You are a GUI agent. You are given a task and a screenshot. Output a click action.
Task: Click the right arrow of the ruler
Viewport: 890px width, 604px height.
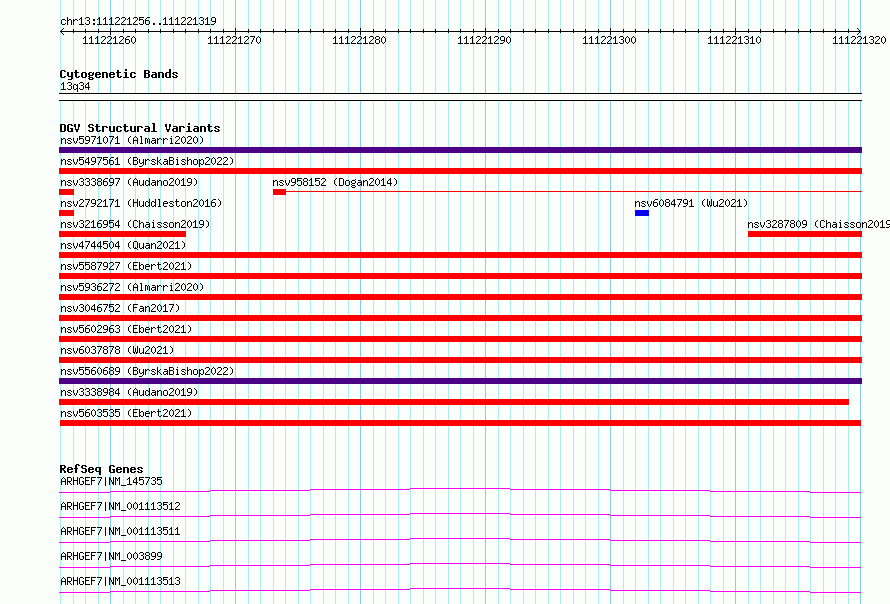tap(859, 32)
